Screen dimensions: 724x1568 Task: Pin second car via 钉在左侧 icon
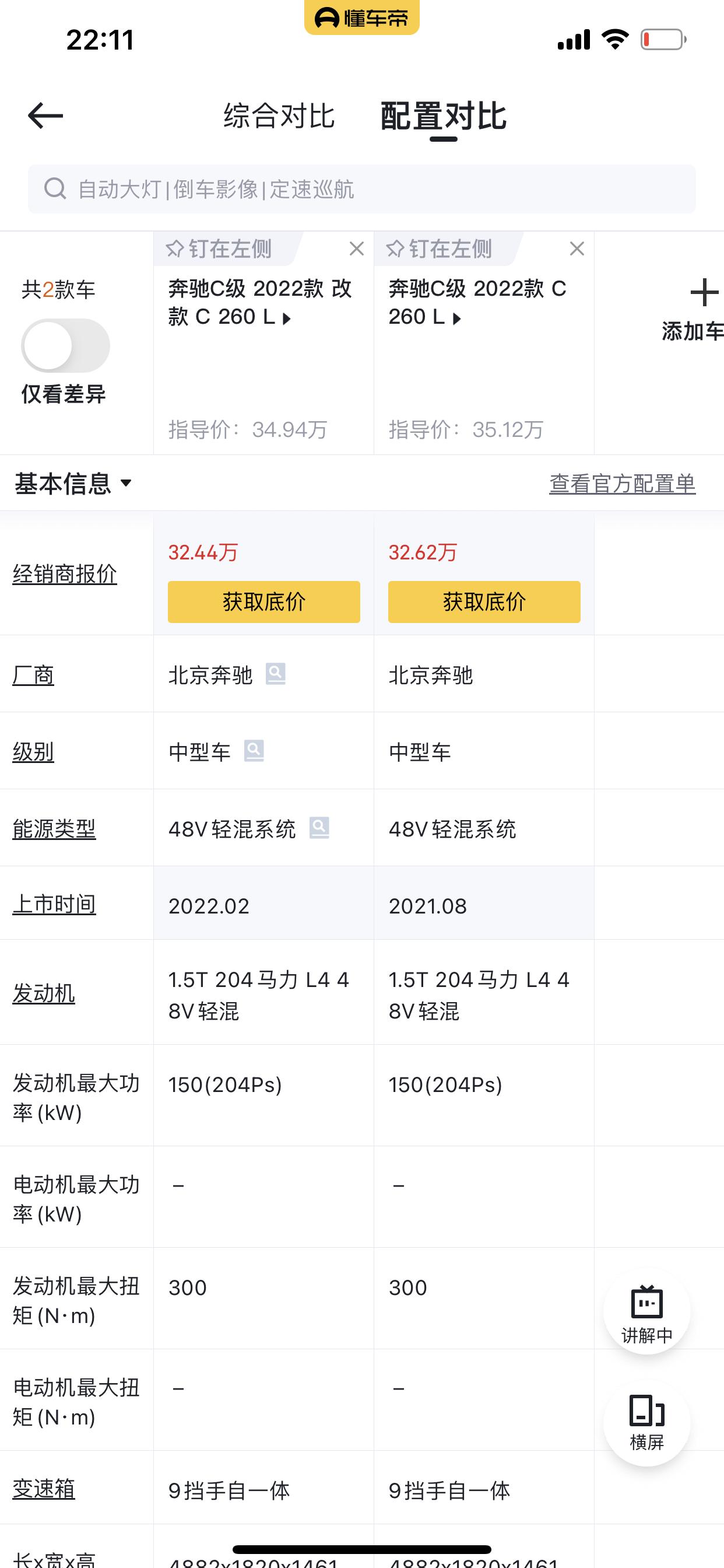point(395,249)
